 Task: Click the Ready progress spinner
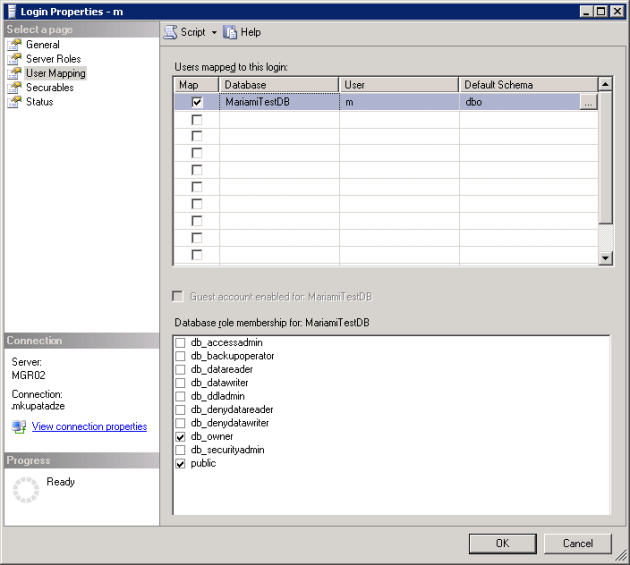tap(26, 490)
